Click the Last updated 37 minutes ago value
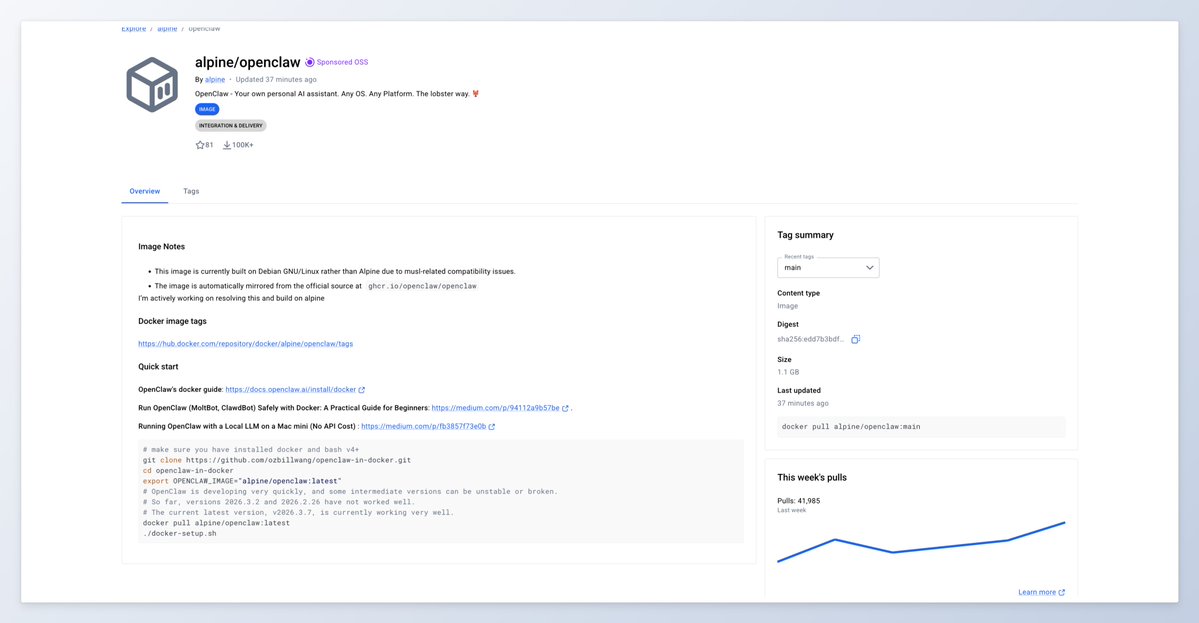1199x623 pixels. click(803, 404)
